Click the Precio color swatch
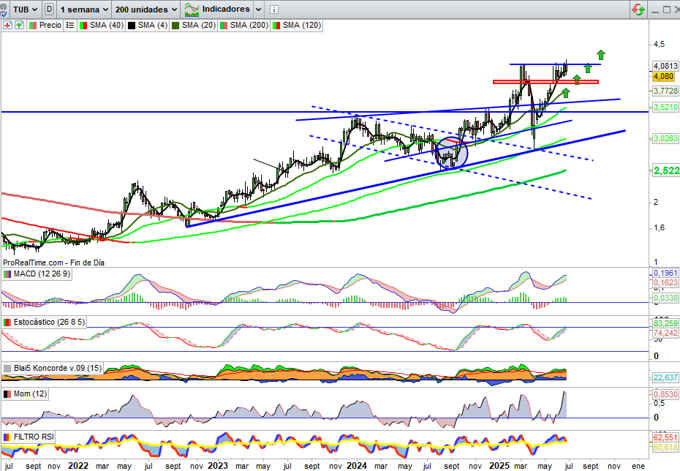Screen dimensions: 680x471 [x=33, y=26]
